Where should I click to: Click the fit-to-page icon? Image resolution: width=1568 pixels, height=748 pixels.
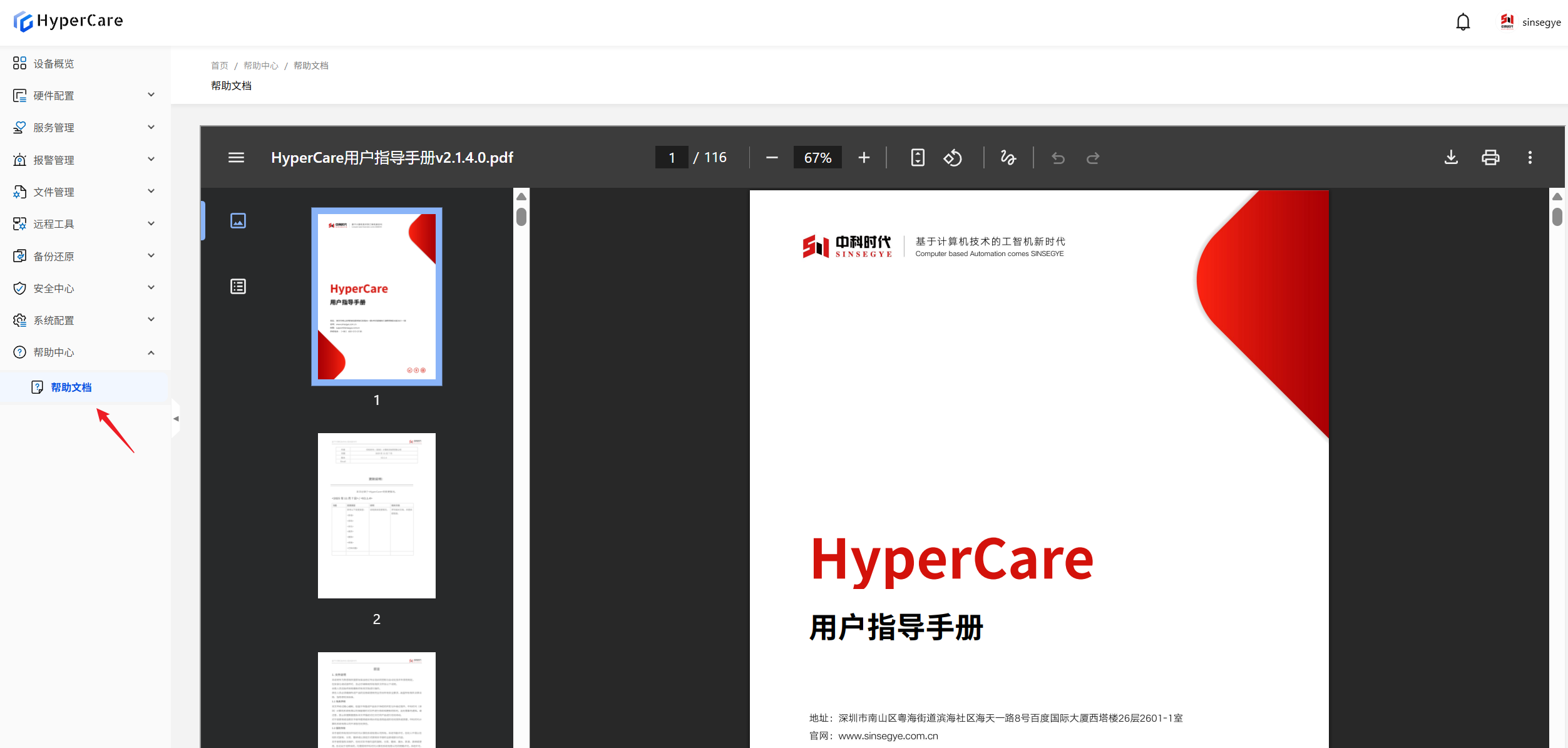coord(918,158)
